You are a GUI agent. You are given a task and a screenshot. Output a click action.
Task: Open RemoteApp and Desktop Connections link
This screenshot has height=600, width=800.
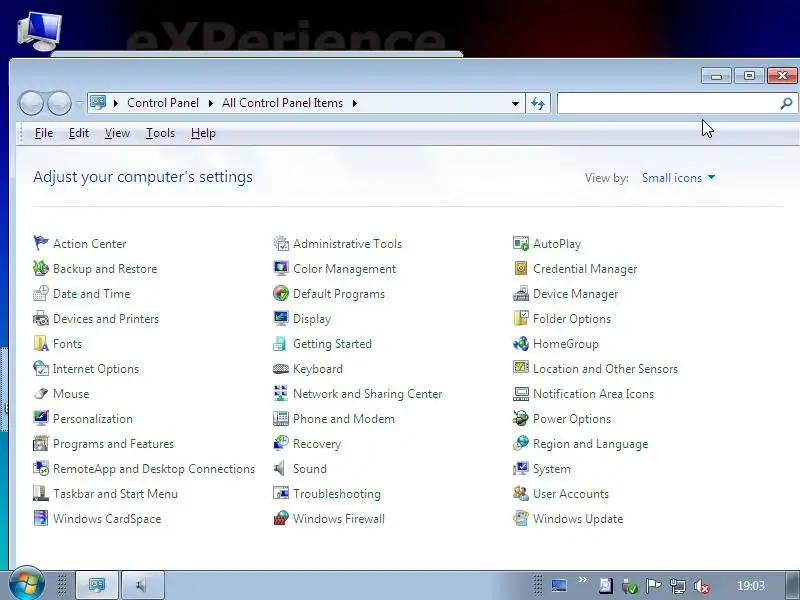click(154, 469)
